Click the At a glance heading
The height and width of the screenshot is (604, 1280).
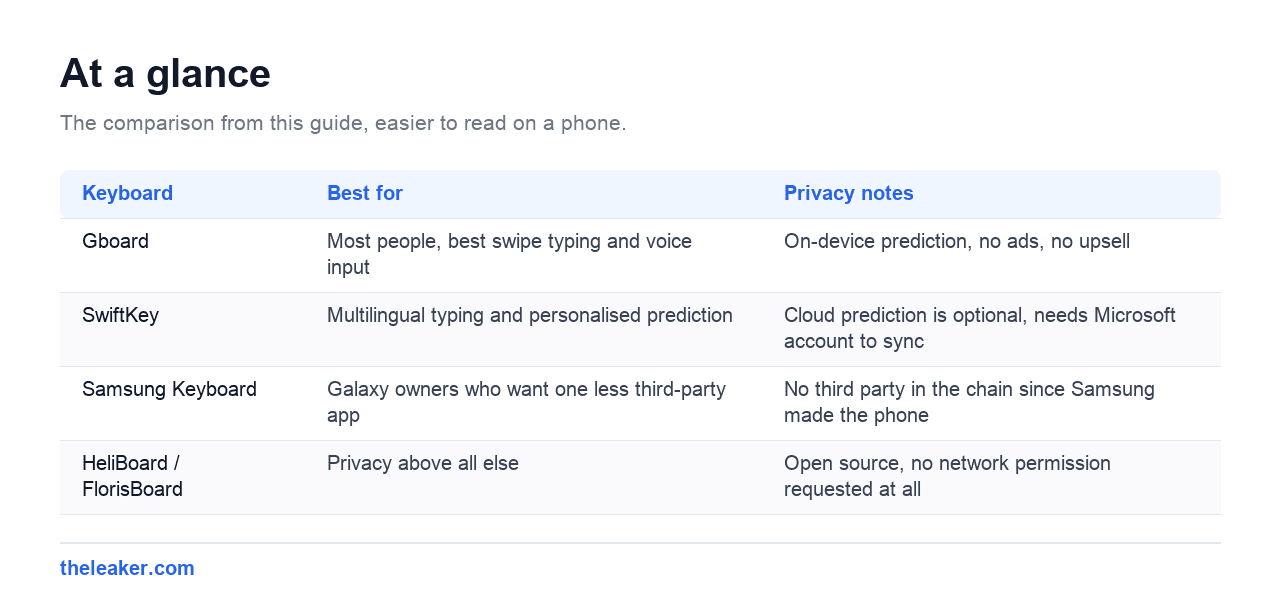165,73
